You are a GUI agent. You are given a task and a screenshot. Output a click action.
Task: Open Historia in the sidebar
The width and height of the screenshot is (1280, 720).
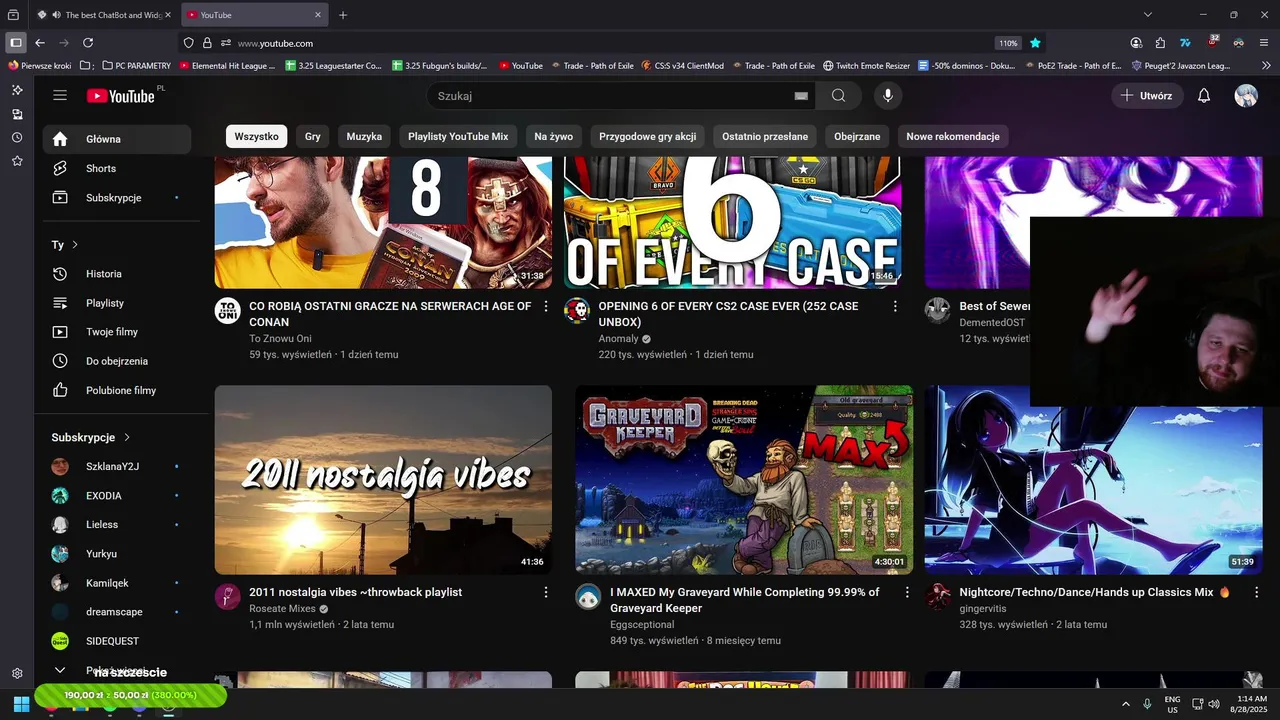(117, 273)
